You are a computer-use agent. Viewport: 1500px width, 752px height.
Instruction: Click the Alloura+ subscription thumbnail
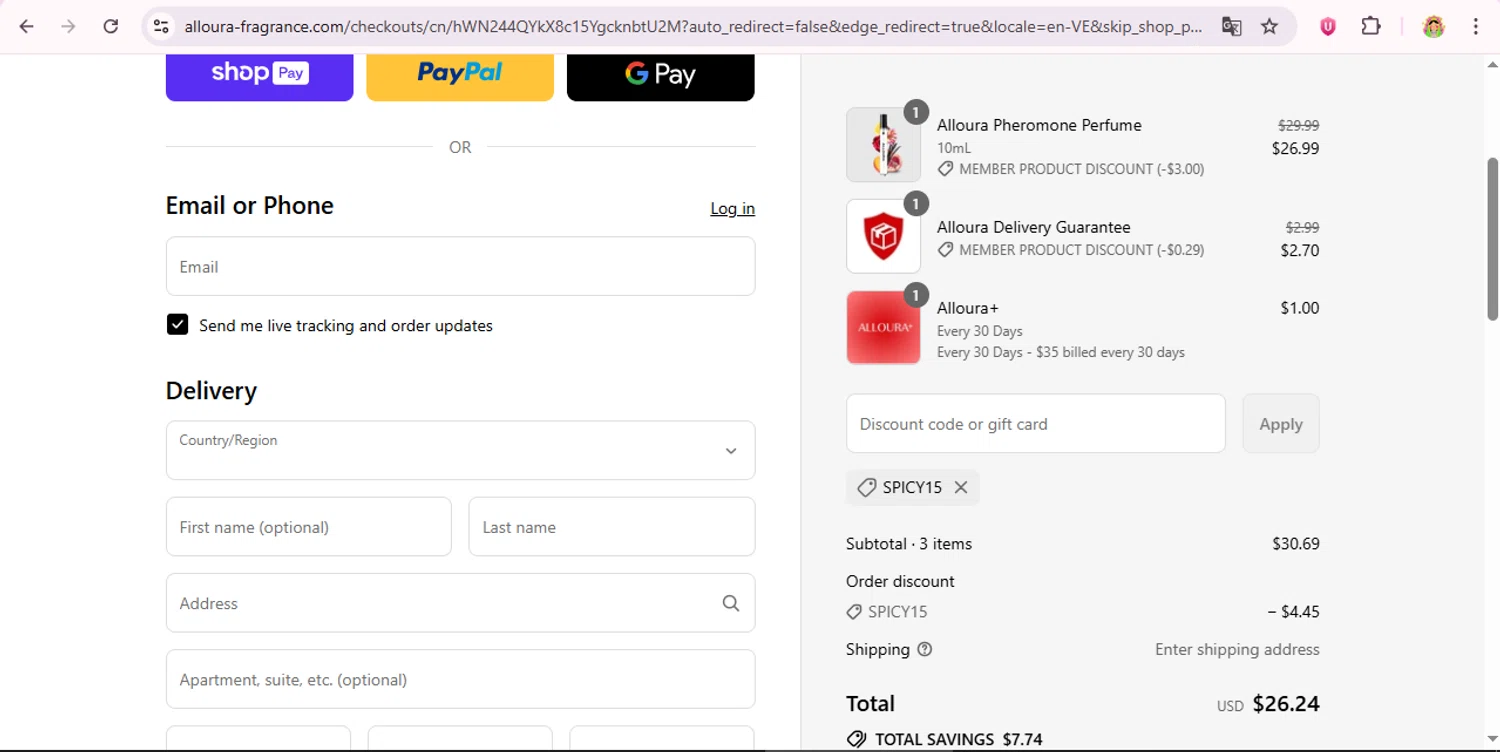[x=883, y=327]
